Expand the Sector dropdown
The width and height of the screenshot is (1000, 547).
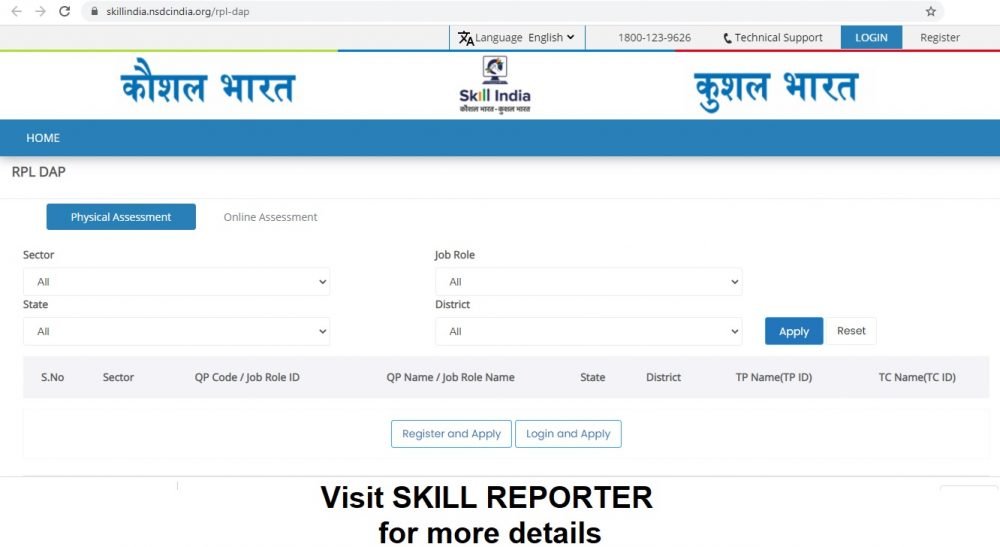176,282
